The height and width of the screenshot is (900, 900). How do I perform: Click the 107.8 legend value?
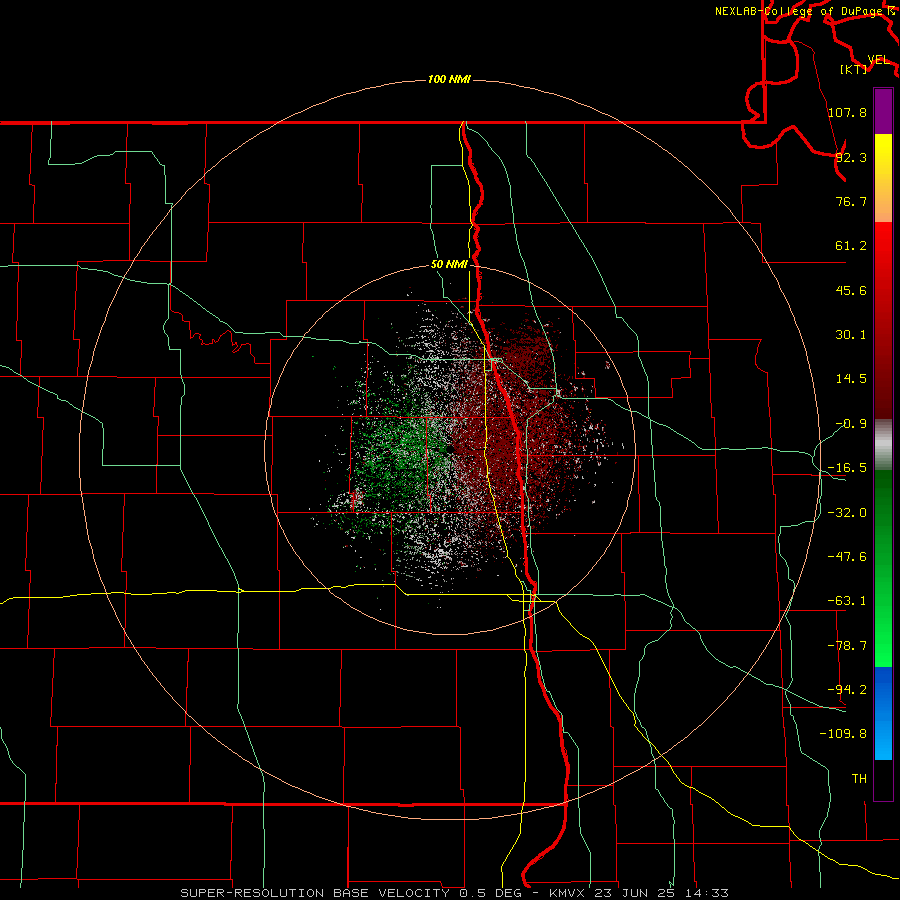847,112
